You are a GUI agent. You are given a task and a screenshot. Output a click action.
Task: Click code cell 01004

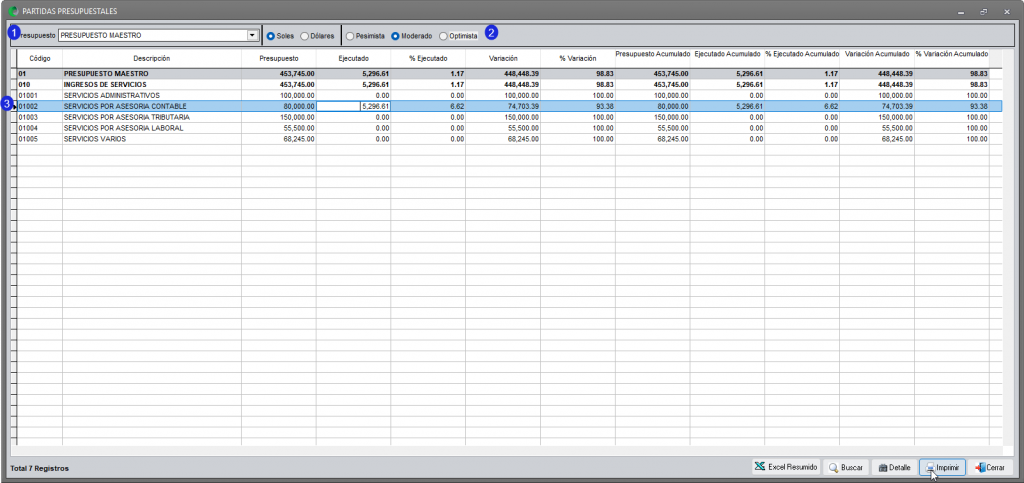click(x=40, y=128)
